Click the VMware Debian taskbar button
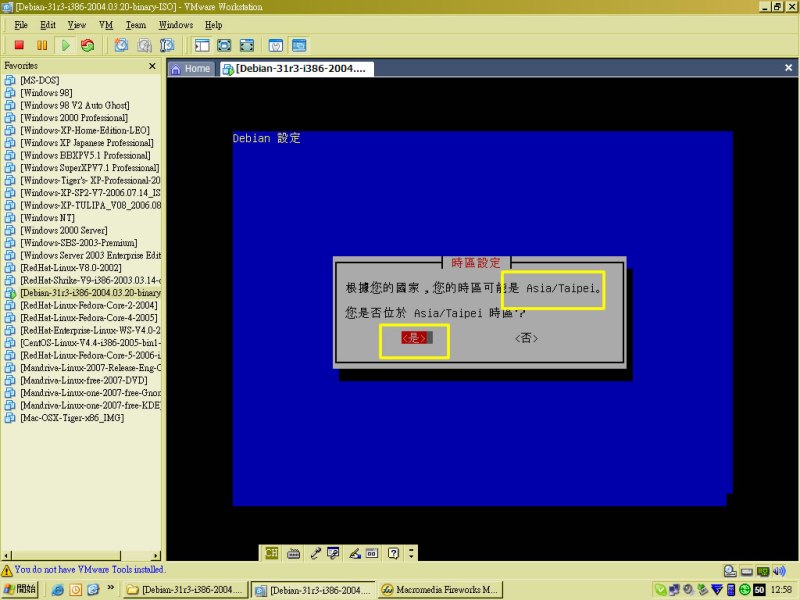The image size is (800, 600). click(314, 590)
